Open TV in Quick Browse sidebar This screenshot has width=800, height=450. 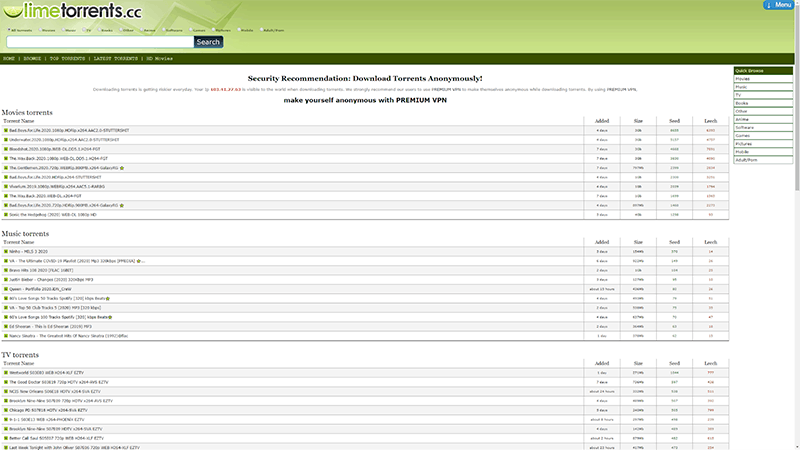[x=763, y=95]
